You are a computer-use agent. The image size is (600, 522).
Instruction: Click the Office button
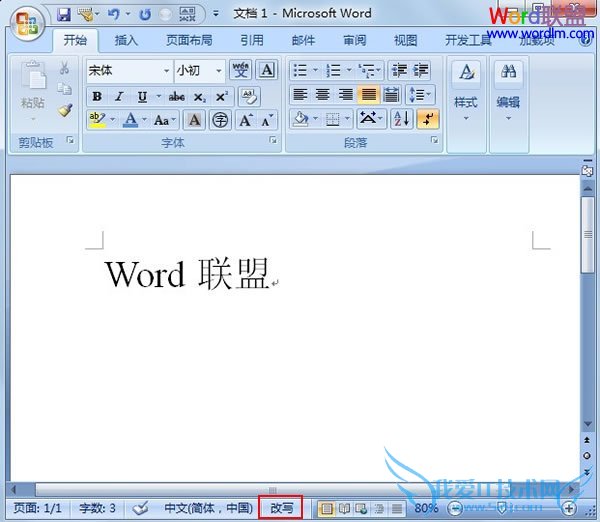point(27,24)
